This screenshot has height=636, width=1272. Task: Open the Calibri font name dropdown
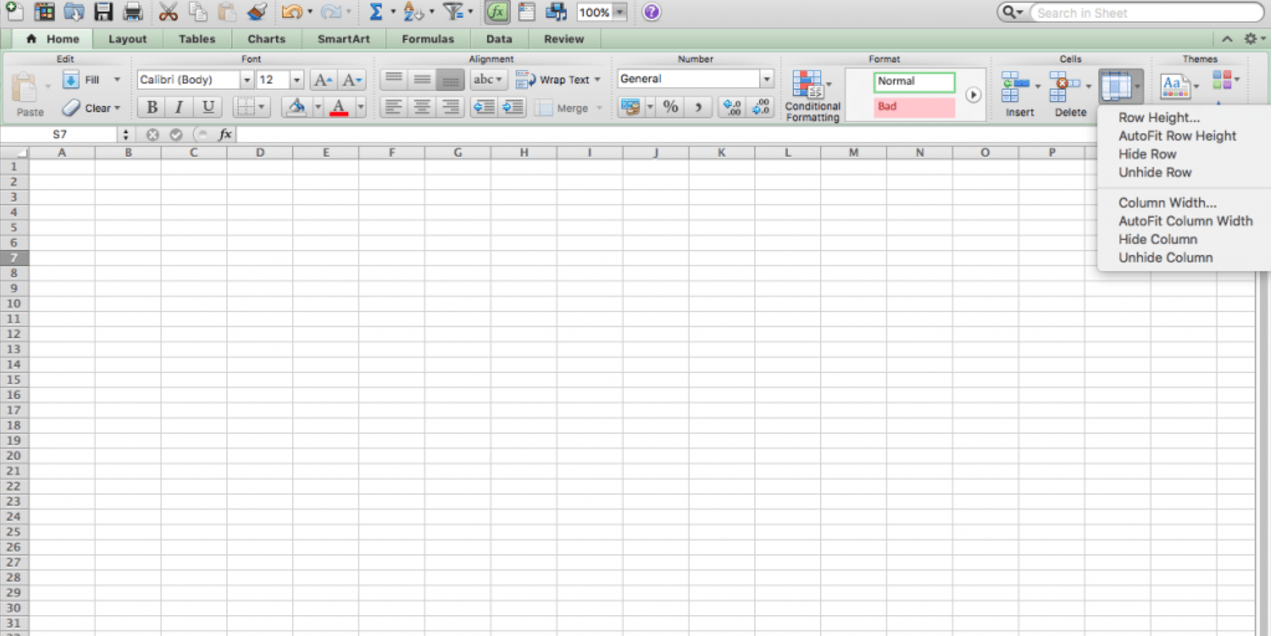246,80
